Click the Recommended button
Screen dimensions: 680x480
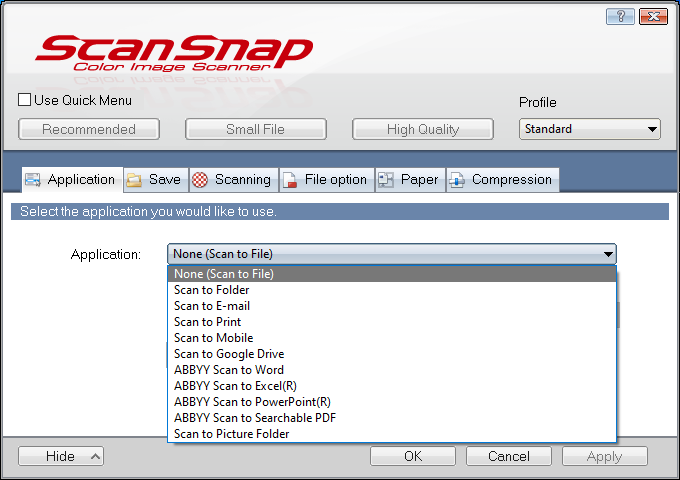coord(89,129)
